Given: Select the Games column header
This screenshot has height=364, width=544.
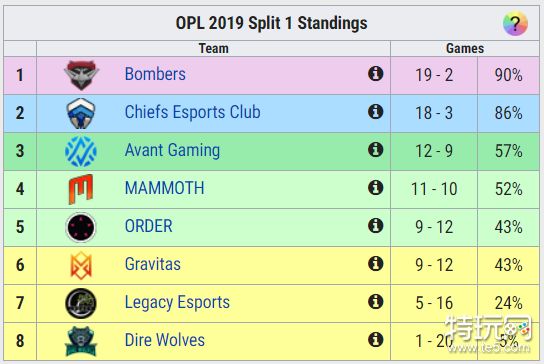Looking at the screenshot, I should (x=465, y=49).
